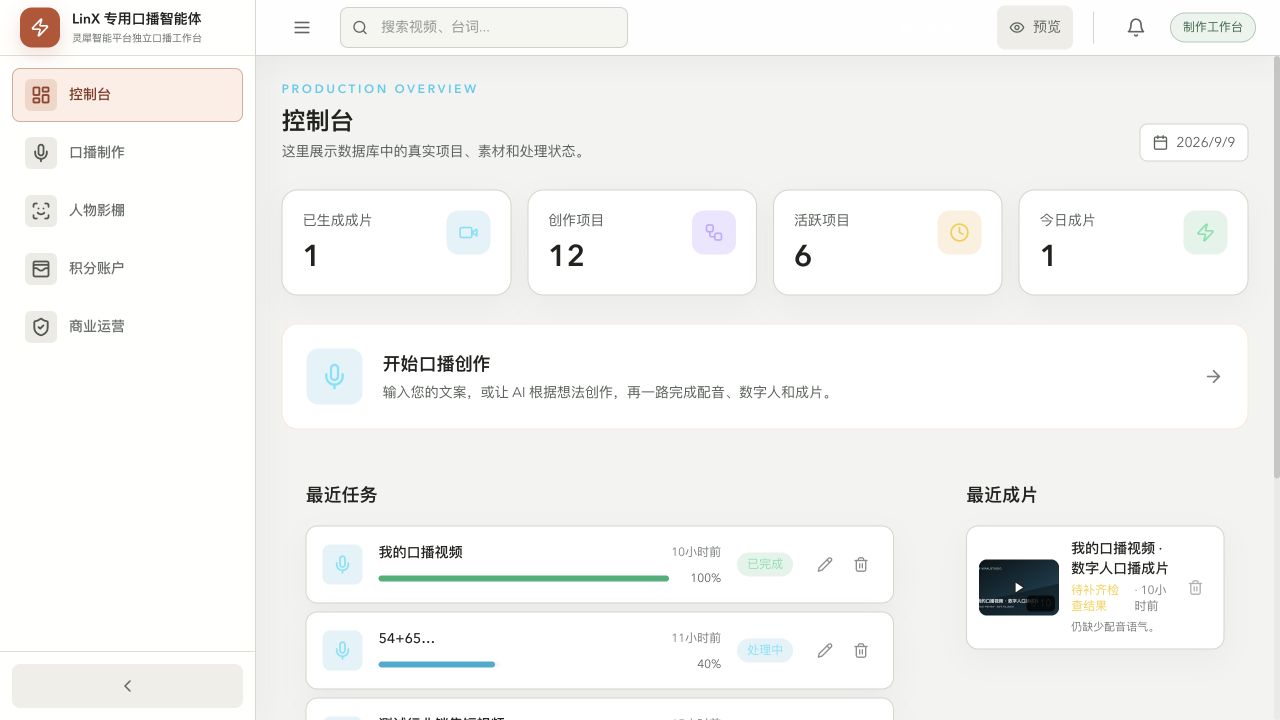Screen dimensions: 1280x720
Task: Click the 创作项目 count 12
Action: pos(567,256)
